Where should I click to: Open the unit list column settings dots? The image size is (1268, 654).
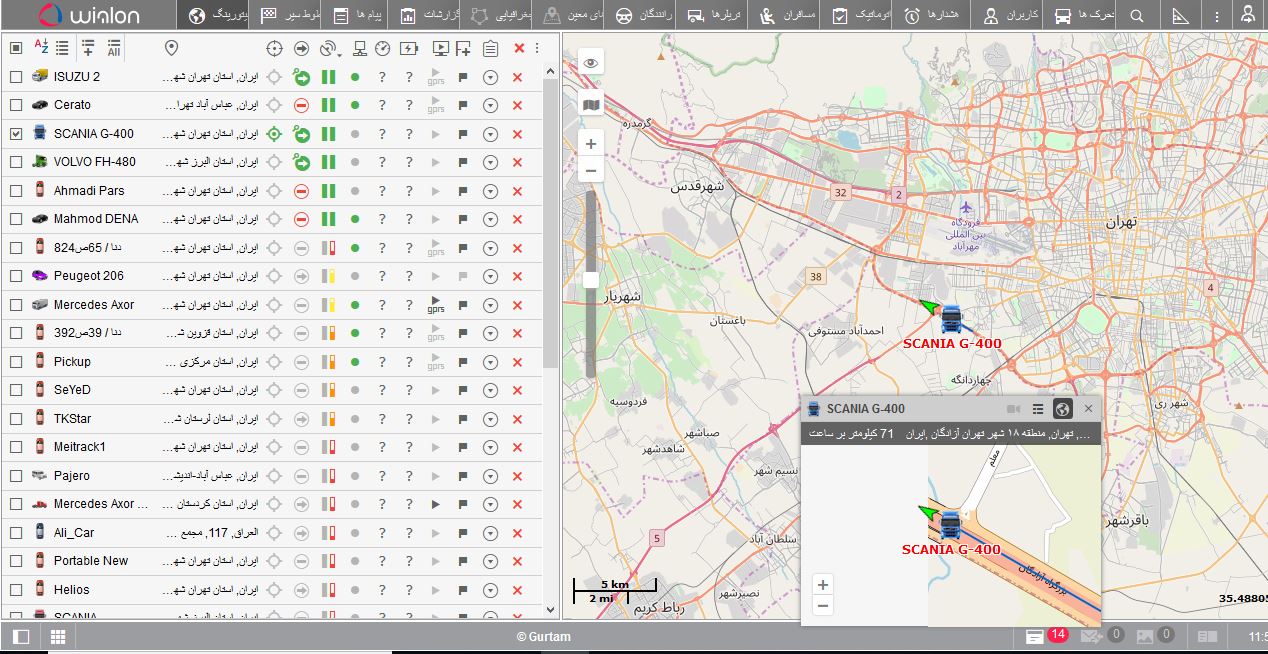[537, 48]
